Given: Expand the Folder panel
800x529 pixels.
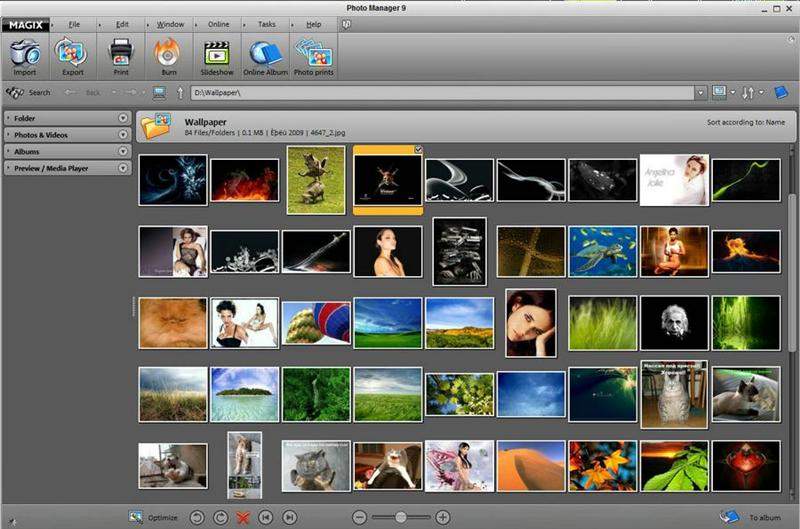Looking at the screenshot, I should 123,118.
